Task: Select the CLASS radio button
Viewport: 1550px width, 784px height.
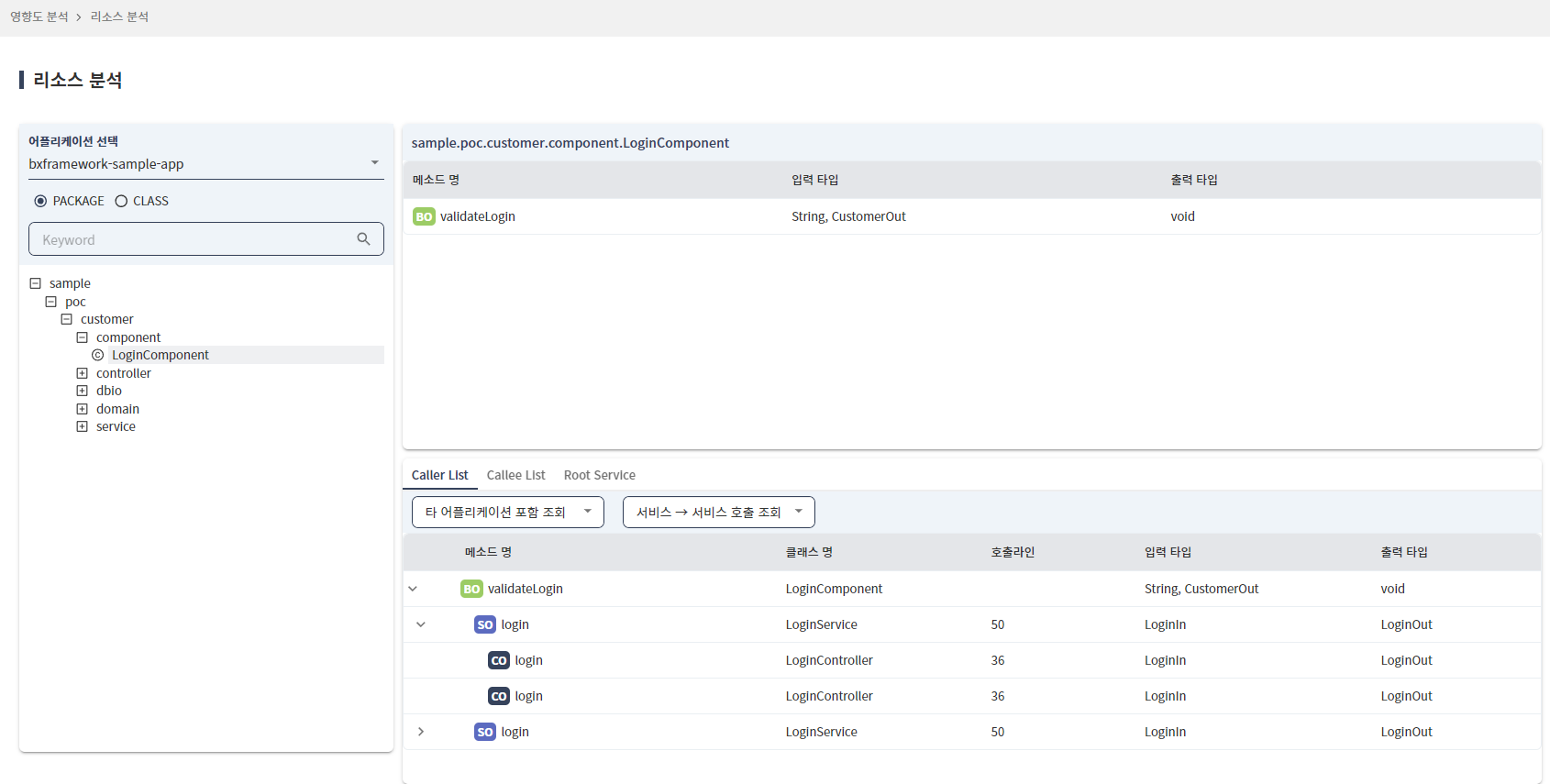Action: coord(121,202)
